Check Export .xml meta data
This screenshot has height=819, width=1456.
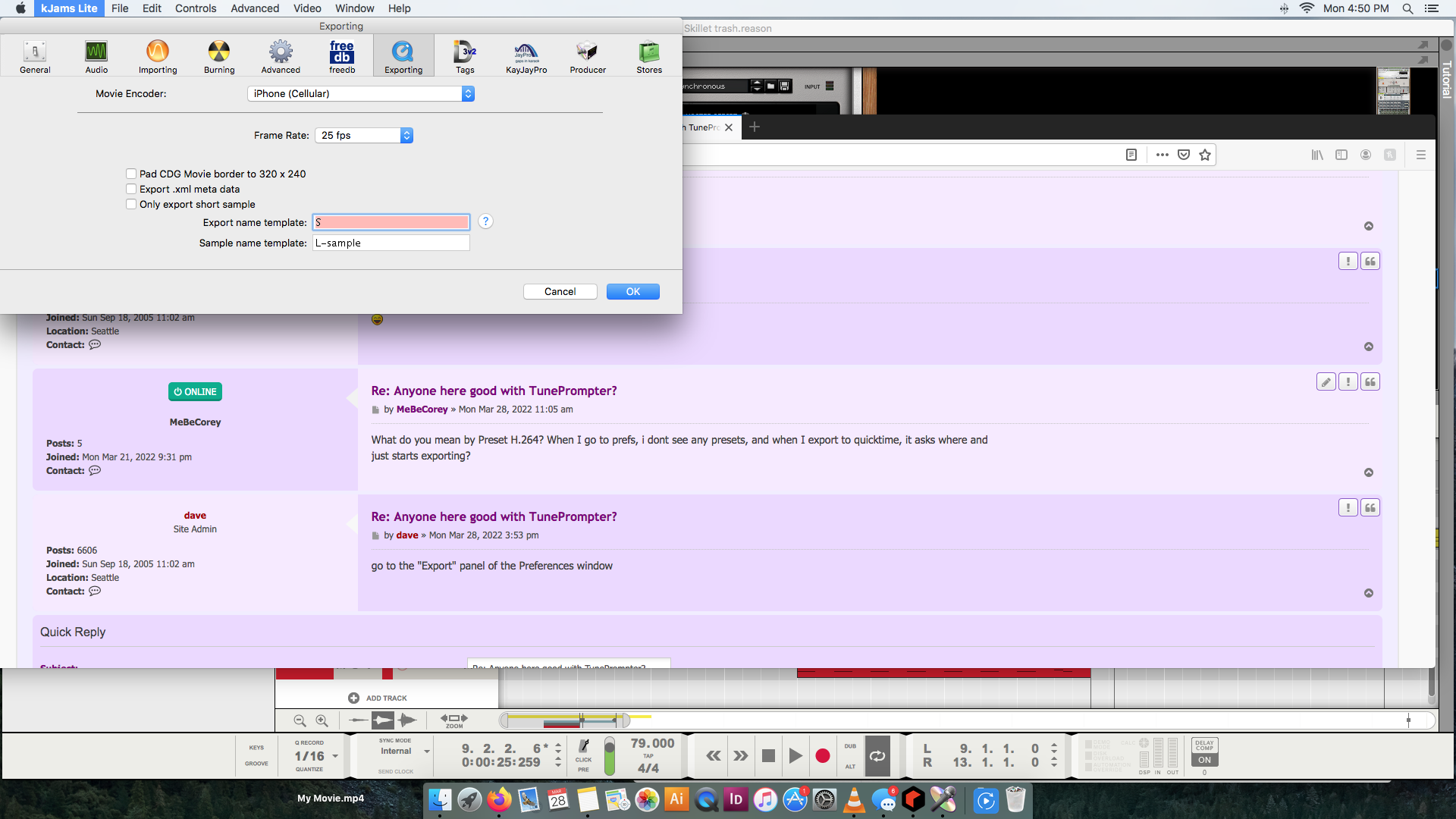(x=131, y=189)
